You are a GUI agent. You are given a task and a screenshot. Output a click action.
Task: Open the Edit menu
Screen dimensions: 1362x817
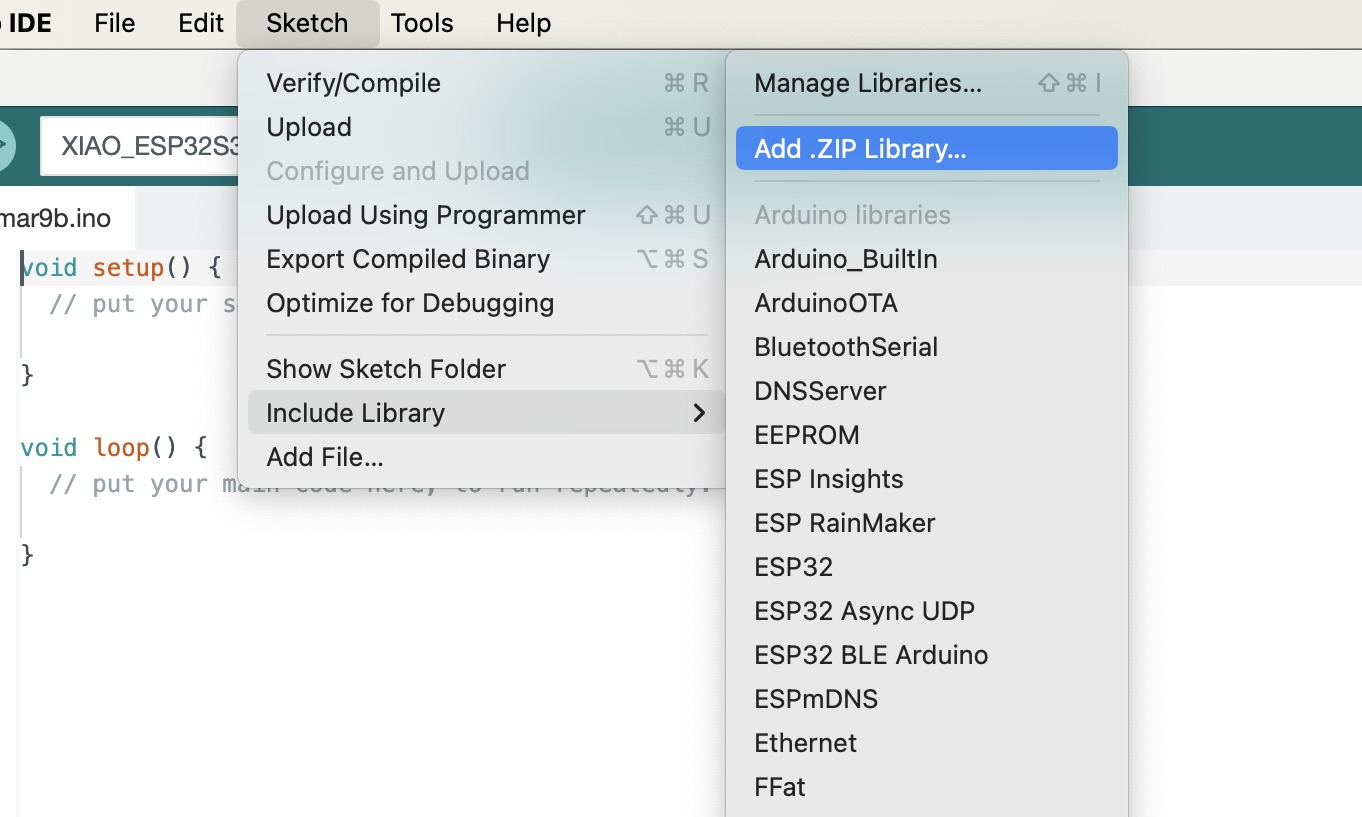[201, 23]
